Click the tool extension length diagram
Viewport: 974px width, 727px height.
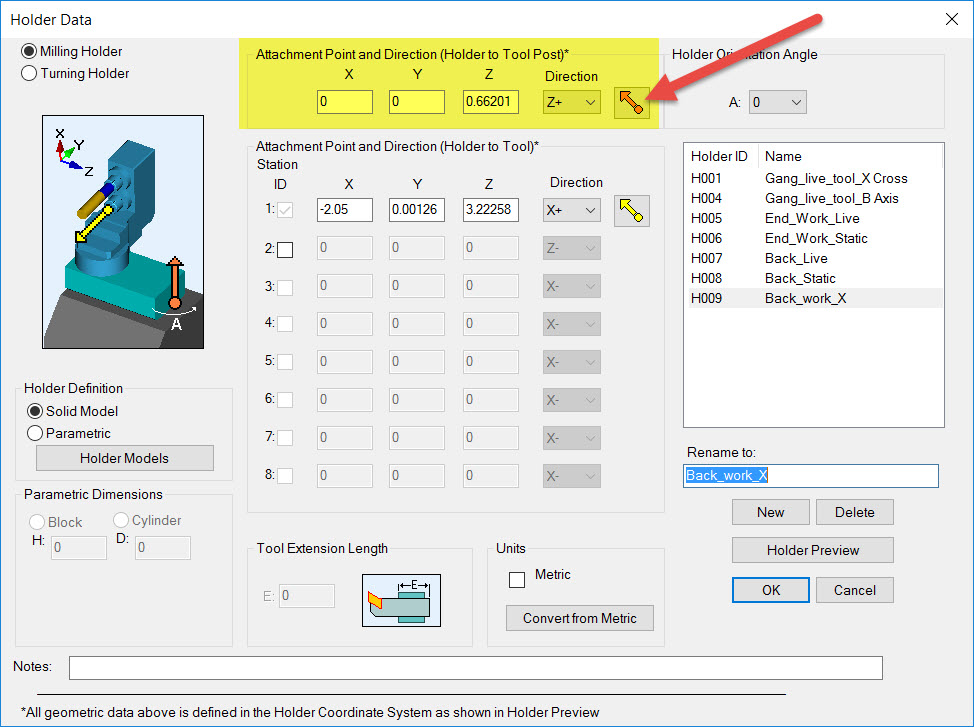(x=401, y=600)
